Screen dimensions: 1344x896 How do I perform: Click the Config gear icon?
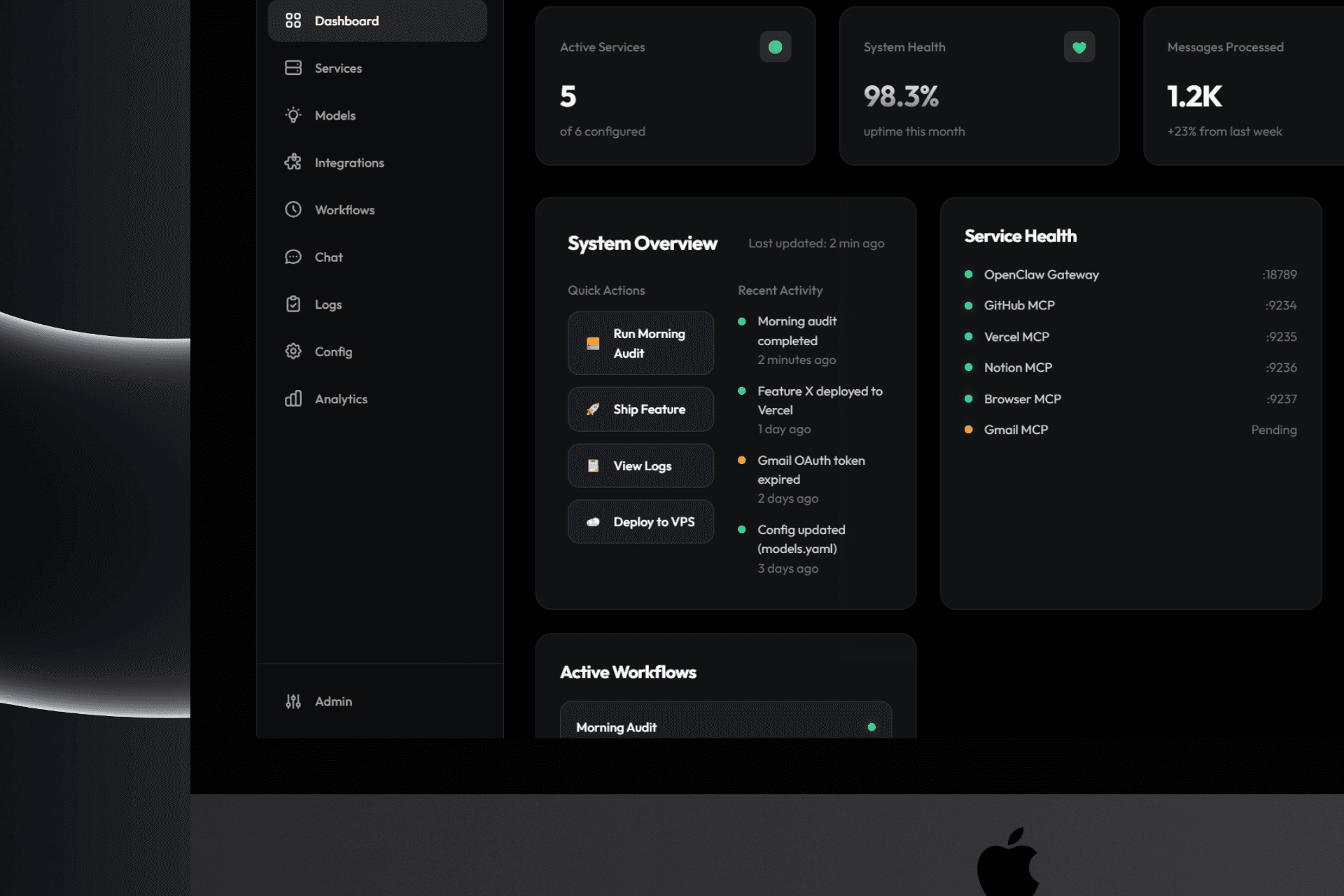tap(293, 351)
